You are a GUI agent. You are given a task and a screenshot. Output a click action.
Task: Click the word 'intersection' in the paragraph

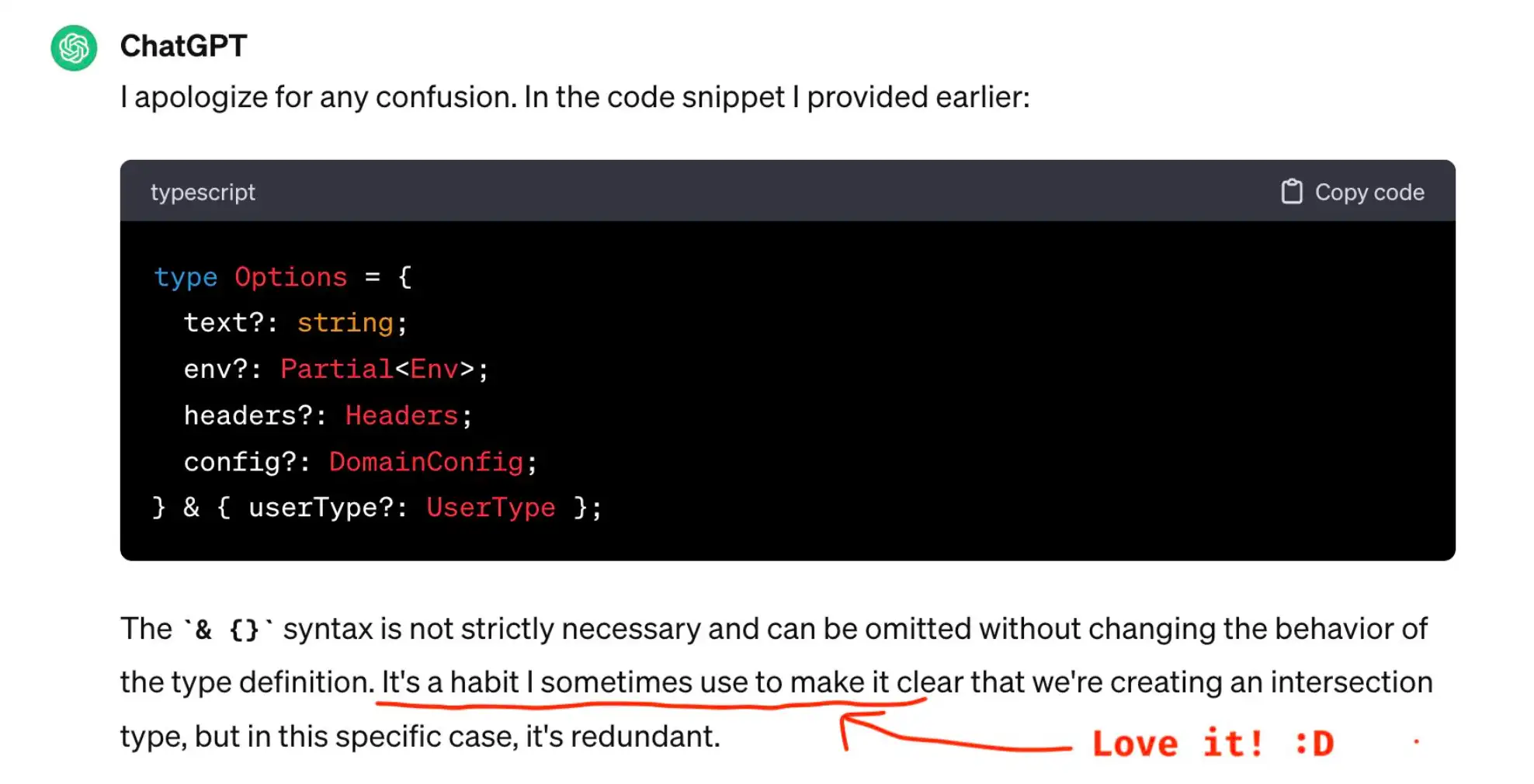point(1351,682)
